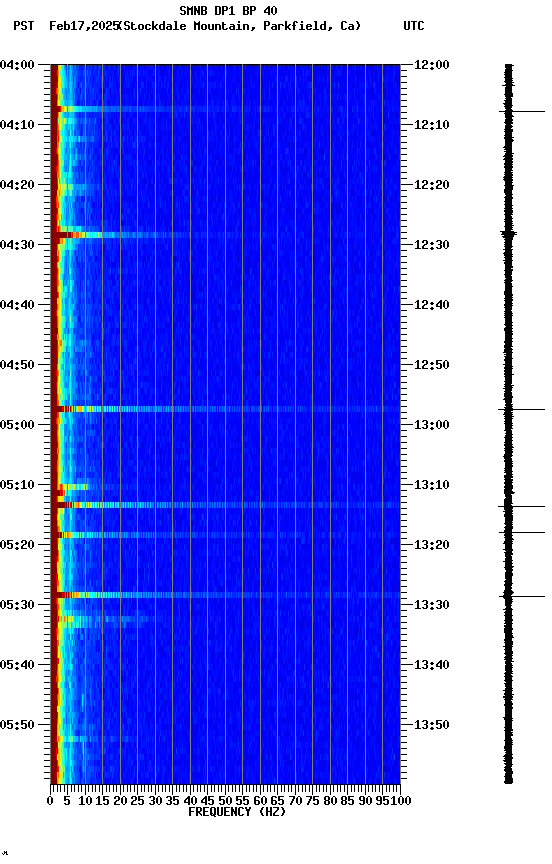Click the 05:10 PST time label
Viewport: 552px width, 864px height.
pyautogui.click(x=17, y=485)
